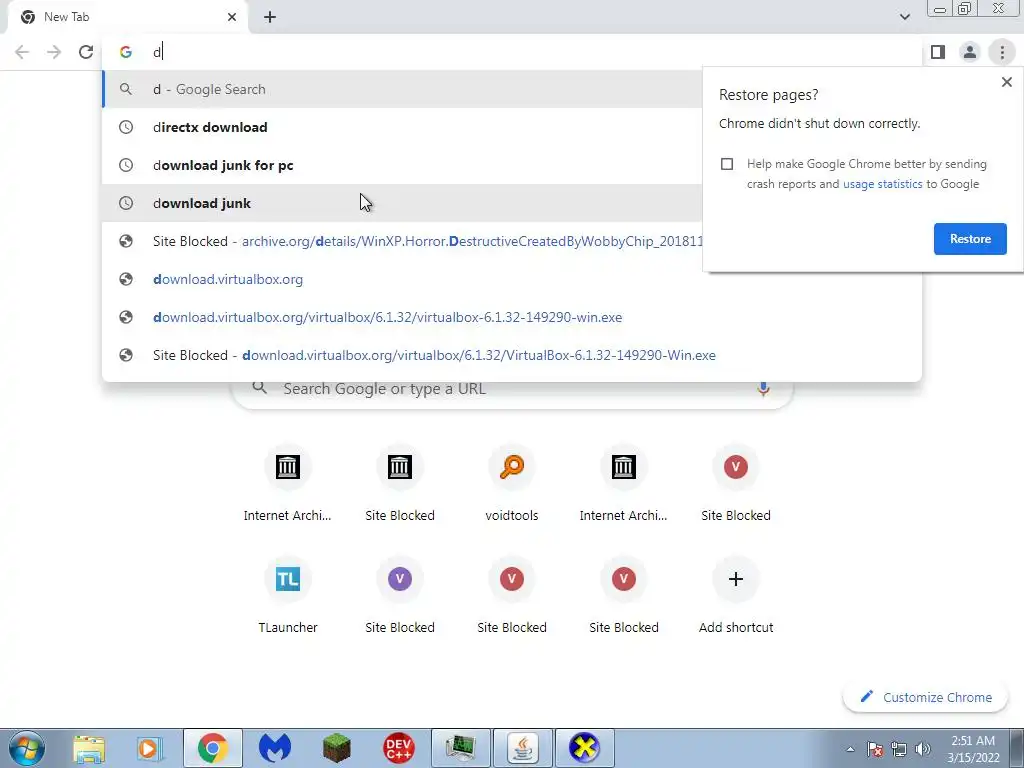Screen dimensions: 1024x768
Task: Open the volume speaker tray icon
Action: click(x=923, y=749)
